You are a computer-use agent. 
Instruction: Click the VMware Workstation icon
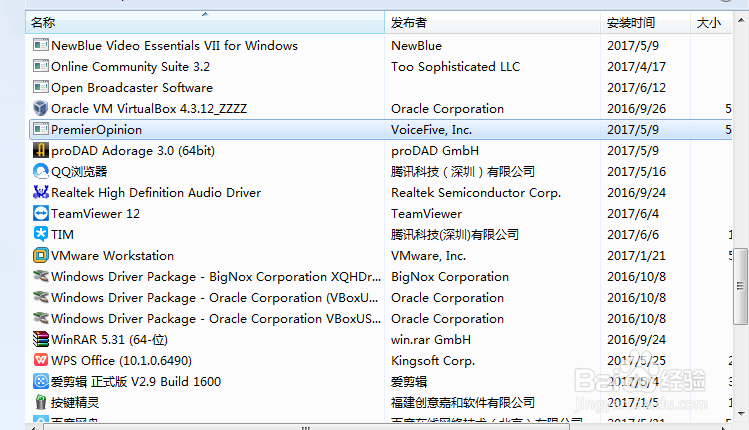(x=41, y=255)
